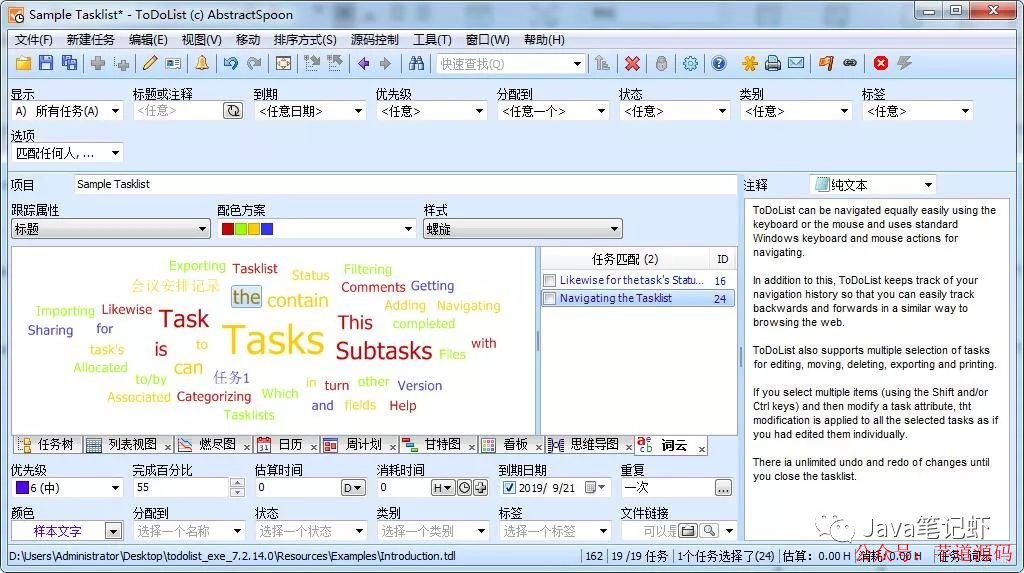1024x573 pixels.
Task: Click the Save All double-floppy icon
Action: point(69,63)
